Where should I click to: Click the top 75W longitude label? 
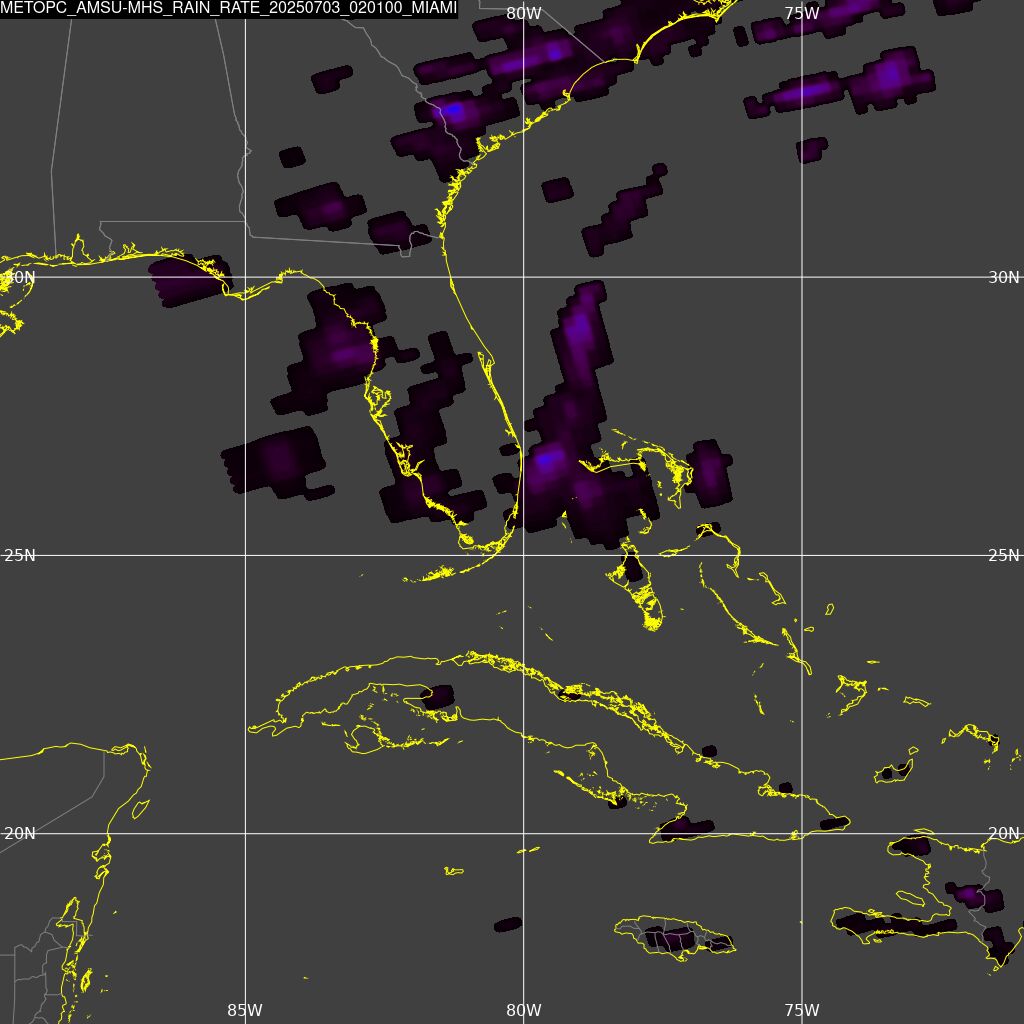pos(802,14)
